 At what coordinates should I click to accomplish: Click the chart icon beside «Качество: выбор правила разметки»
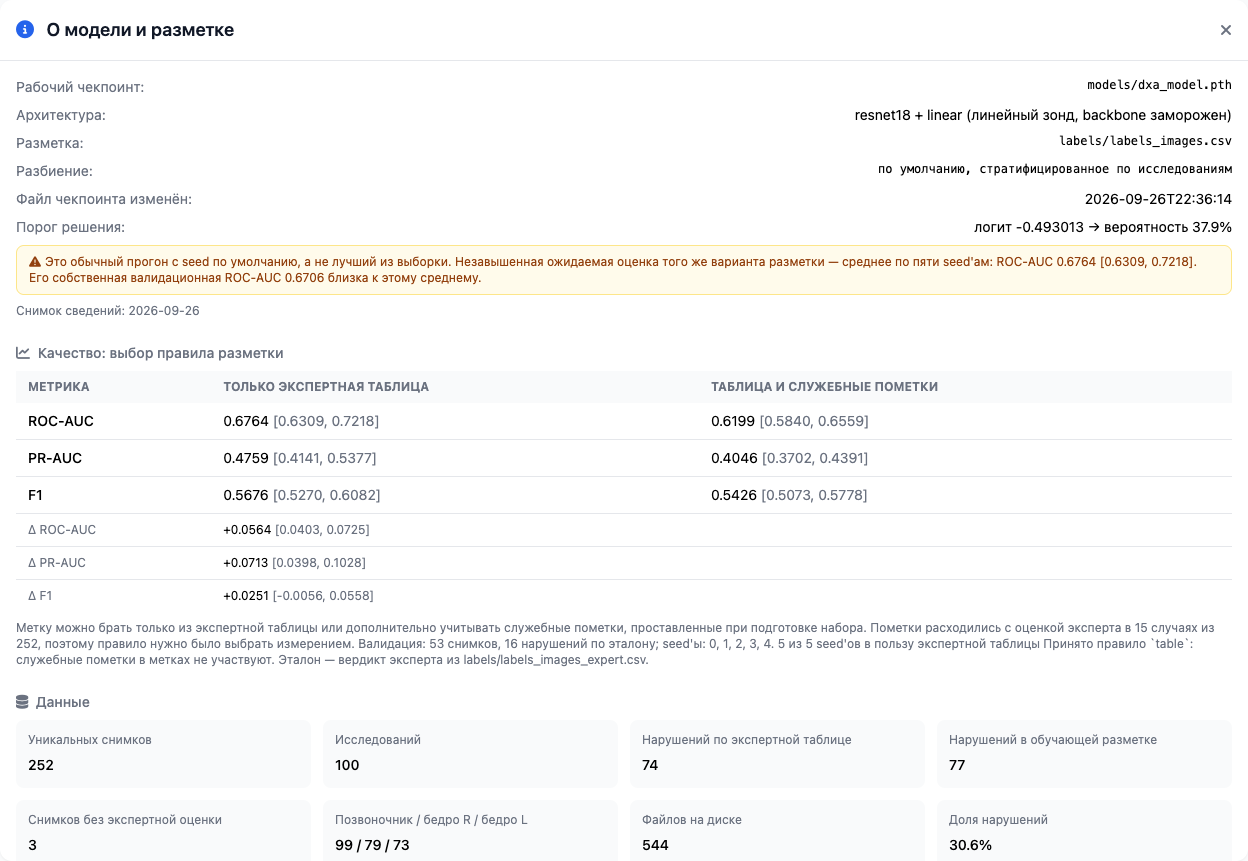coord(23,353)
